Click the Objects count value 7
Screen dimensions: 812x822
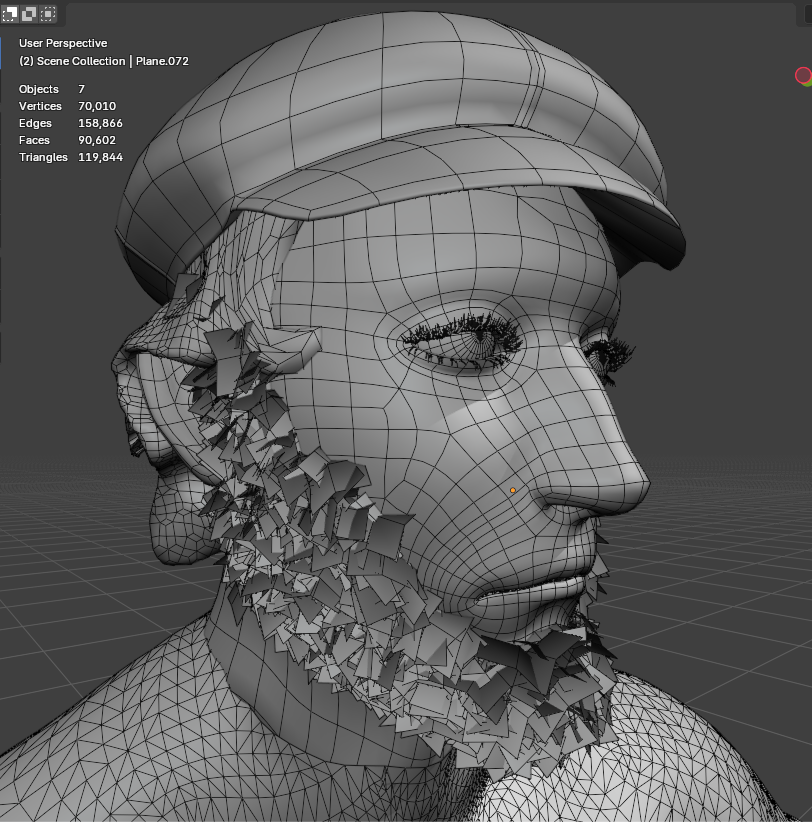(x=81, y=89)
